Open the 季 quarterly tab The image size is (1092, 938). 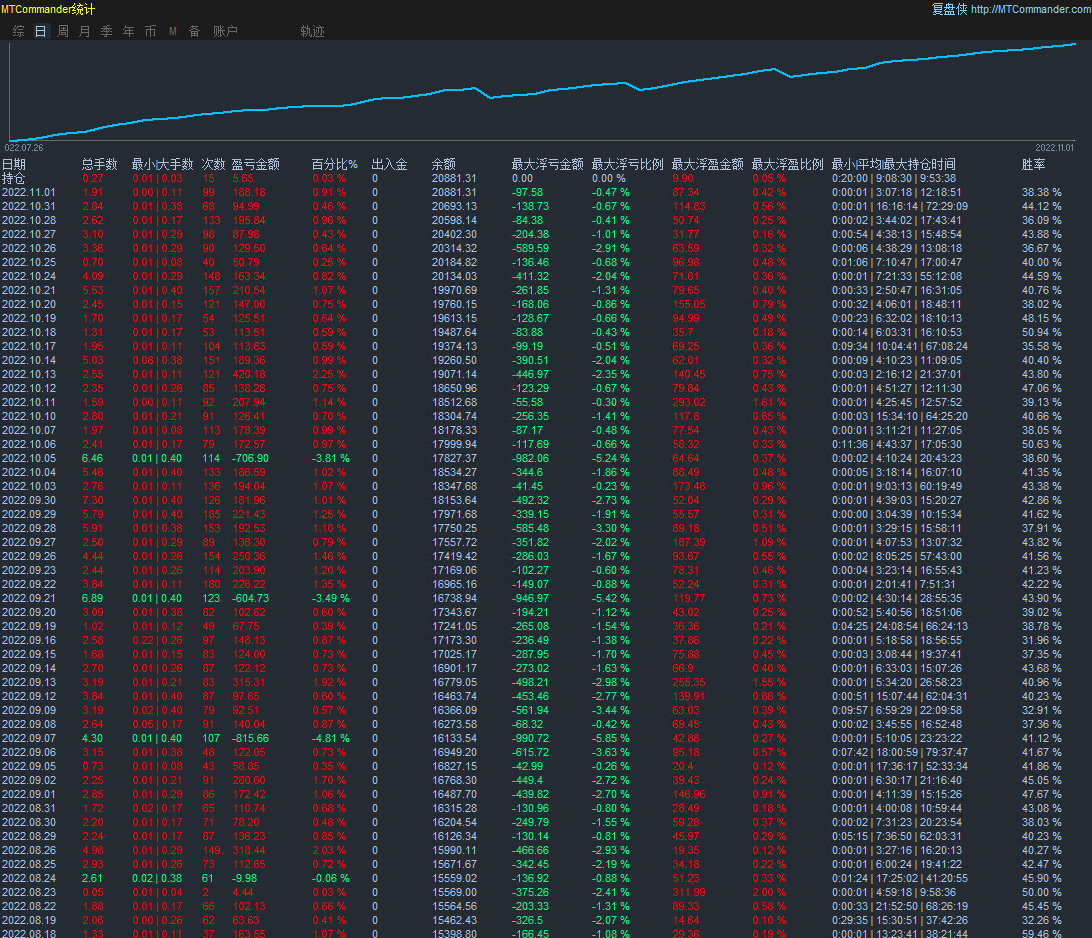click(x=106, y=31)
